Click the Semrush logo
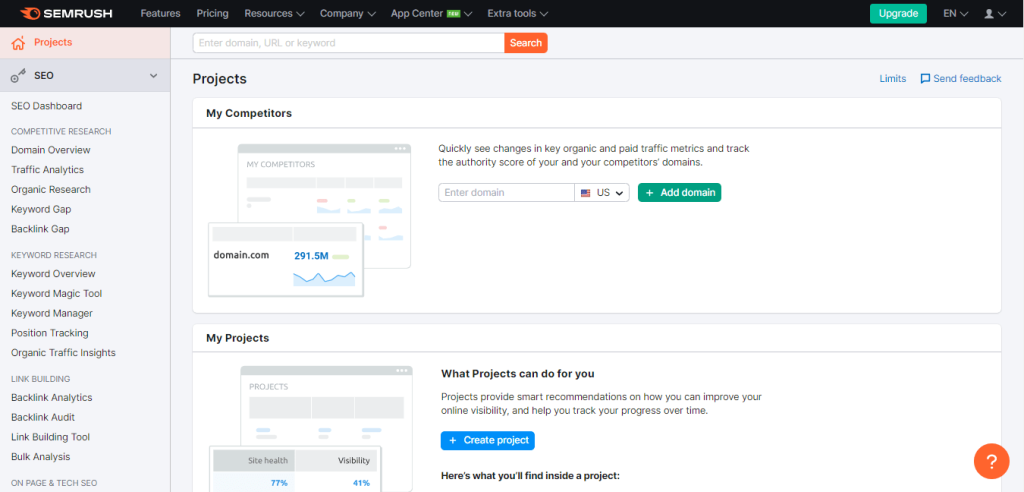The image size is (1024, 492). coord(66,13)
